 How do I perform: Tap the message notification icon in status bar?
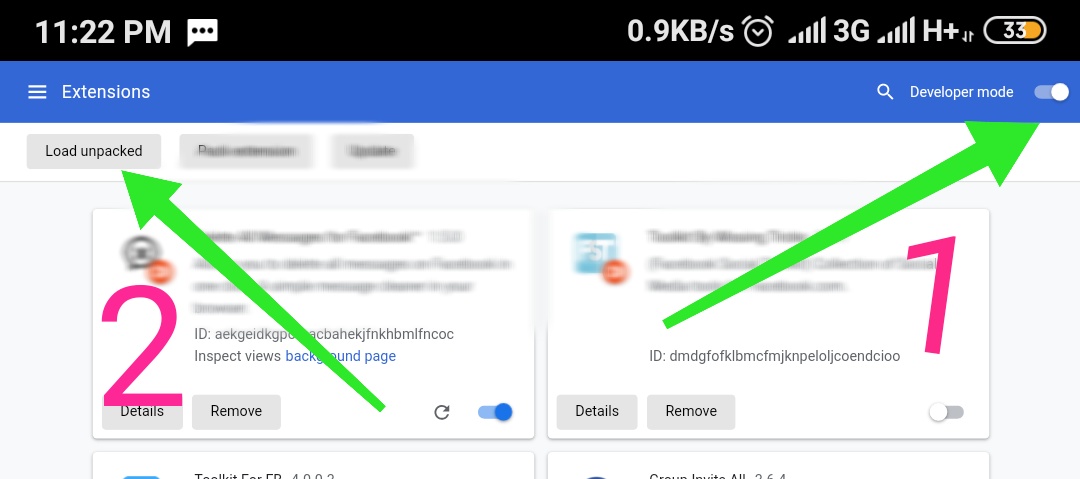tap(203, 32)
